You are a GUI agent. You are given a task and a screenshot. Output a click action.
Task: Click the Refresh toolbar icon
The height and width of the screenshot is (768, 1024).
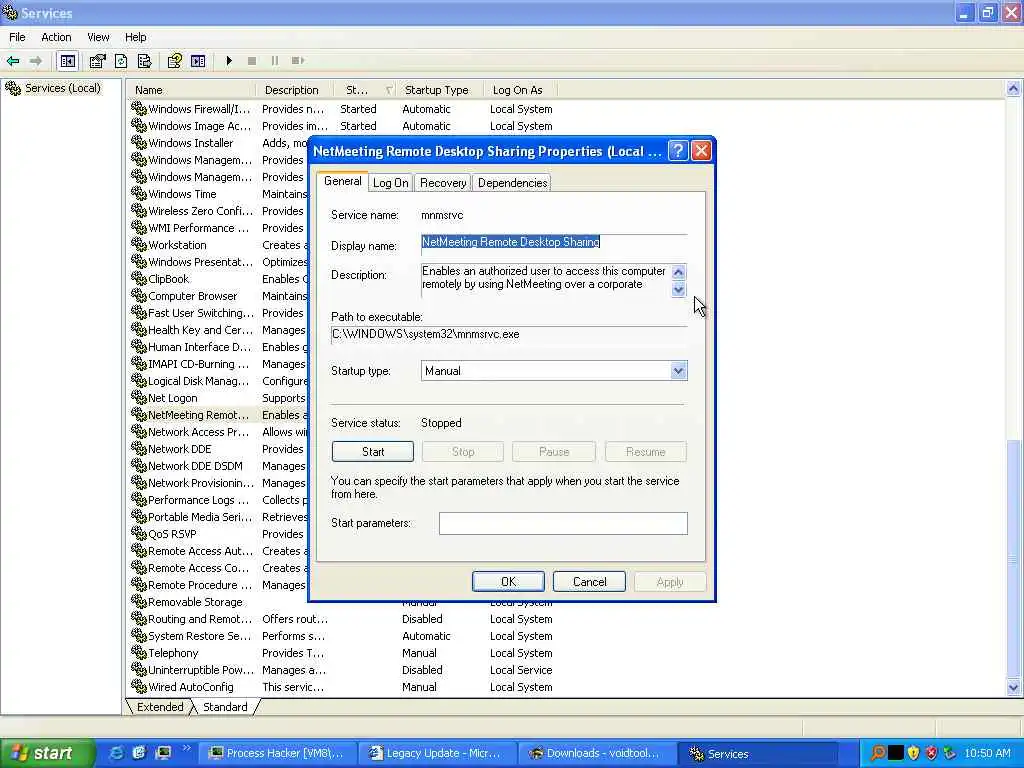click(x=121, y=61)
